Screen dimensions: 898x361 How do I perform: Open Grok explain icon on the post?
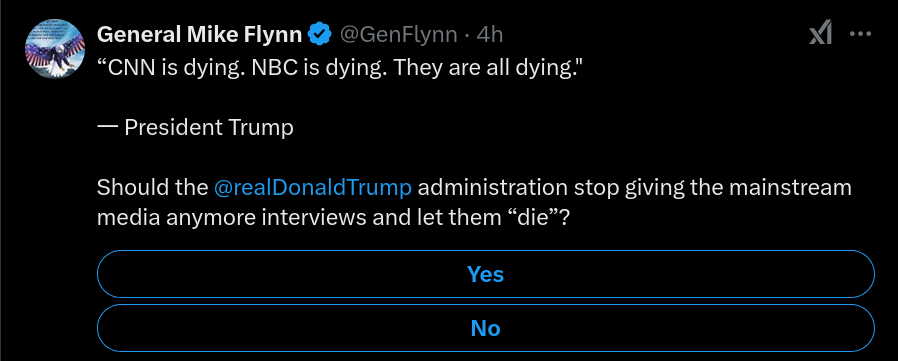pos(820,35)
